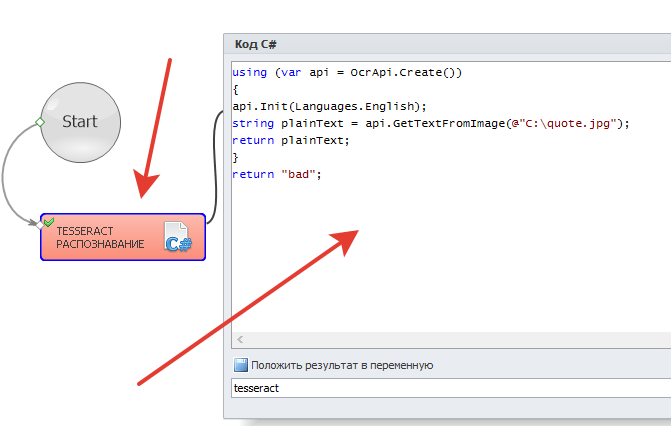Click the 'return plainText;' code line
Screen dimensions: 671x426
(291, 140)
